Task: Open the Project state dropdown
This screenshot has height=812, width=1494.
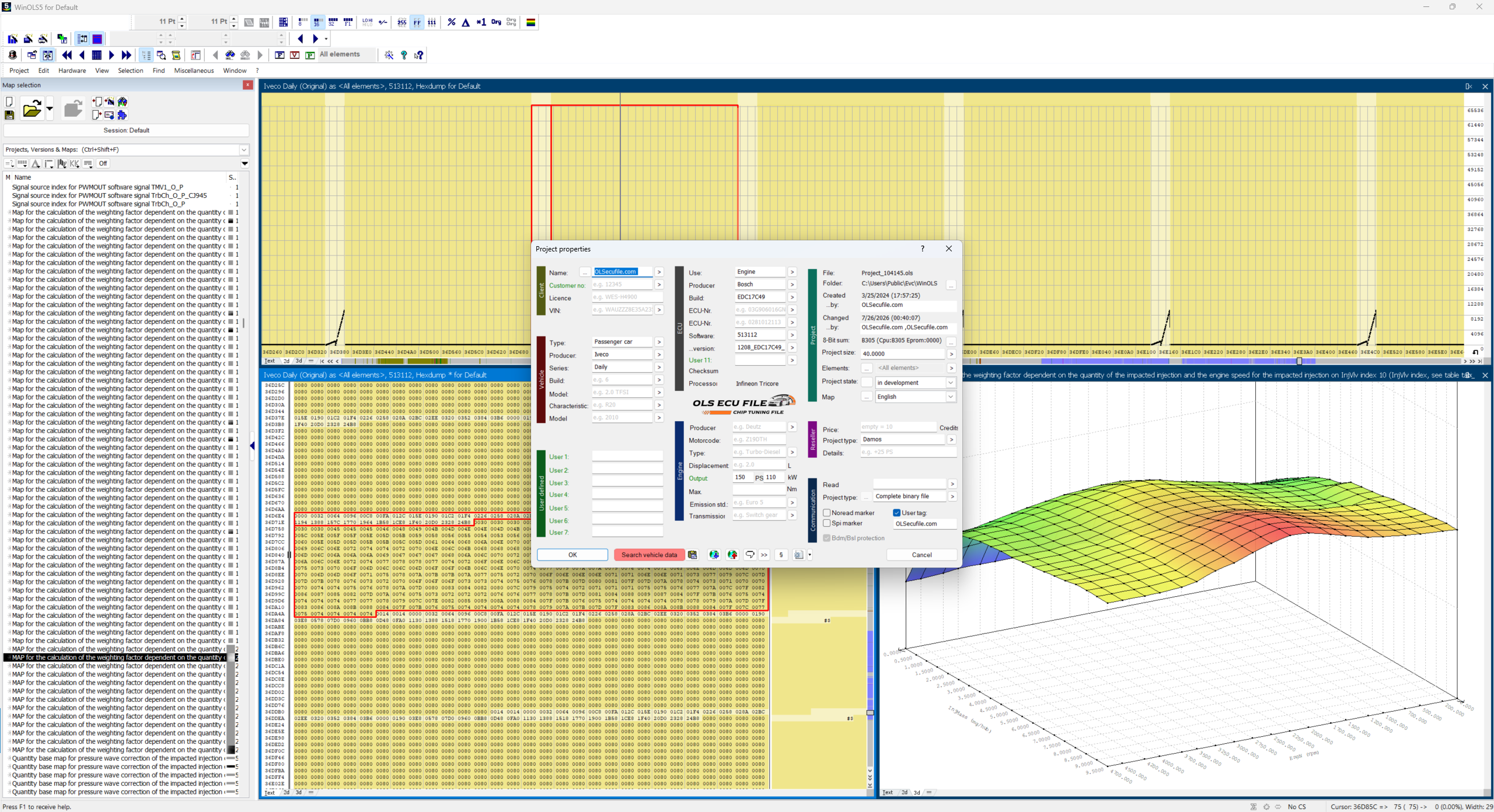Action: tap(951, 383)
